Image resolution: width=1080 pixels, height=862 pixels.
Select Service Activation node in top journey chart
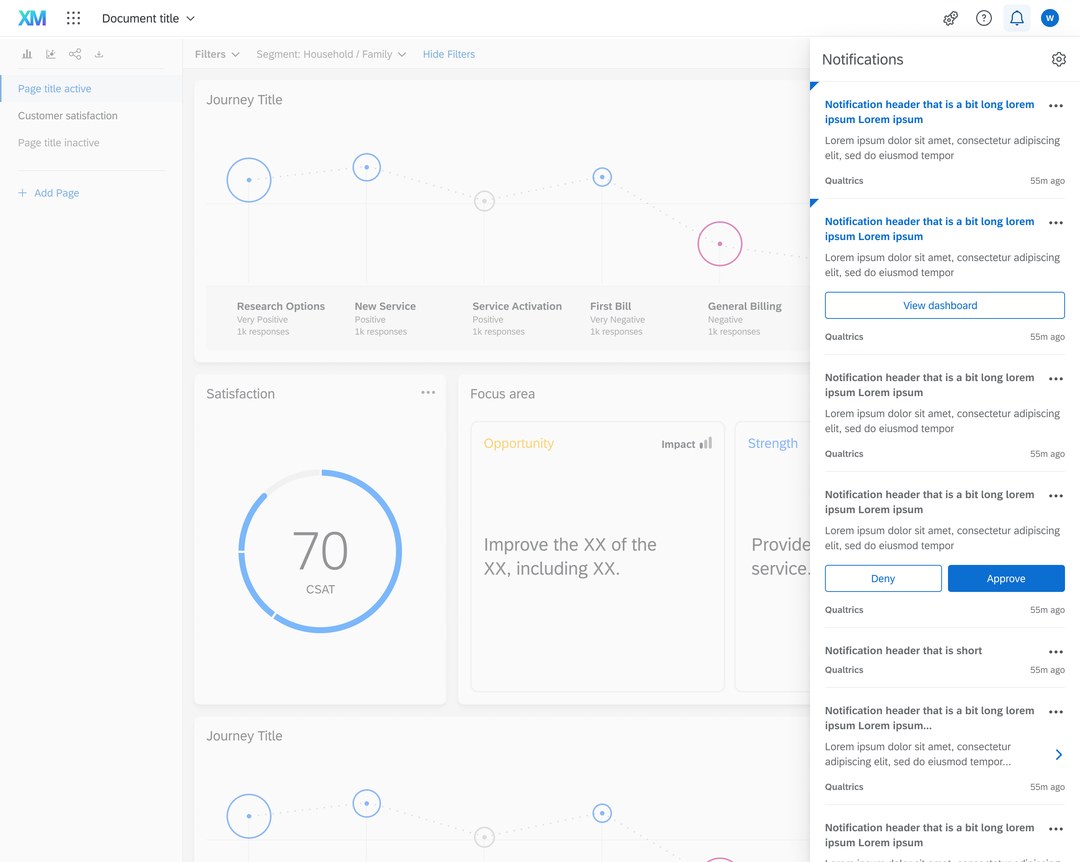tap(484, 201)
